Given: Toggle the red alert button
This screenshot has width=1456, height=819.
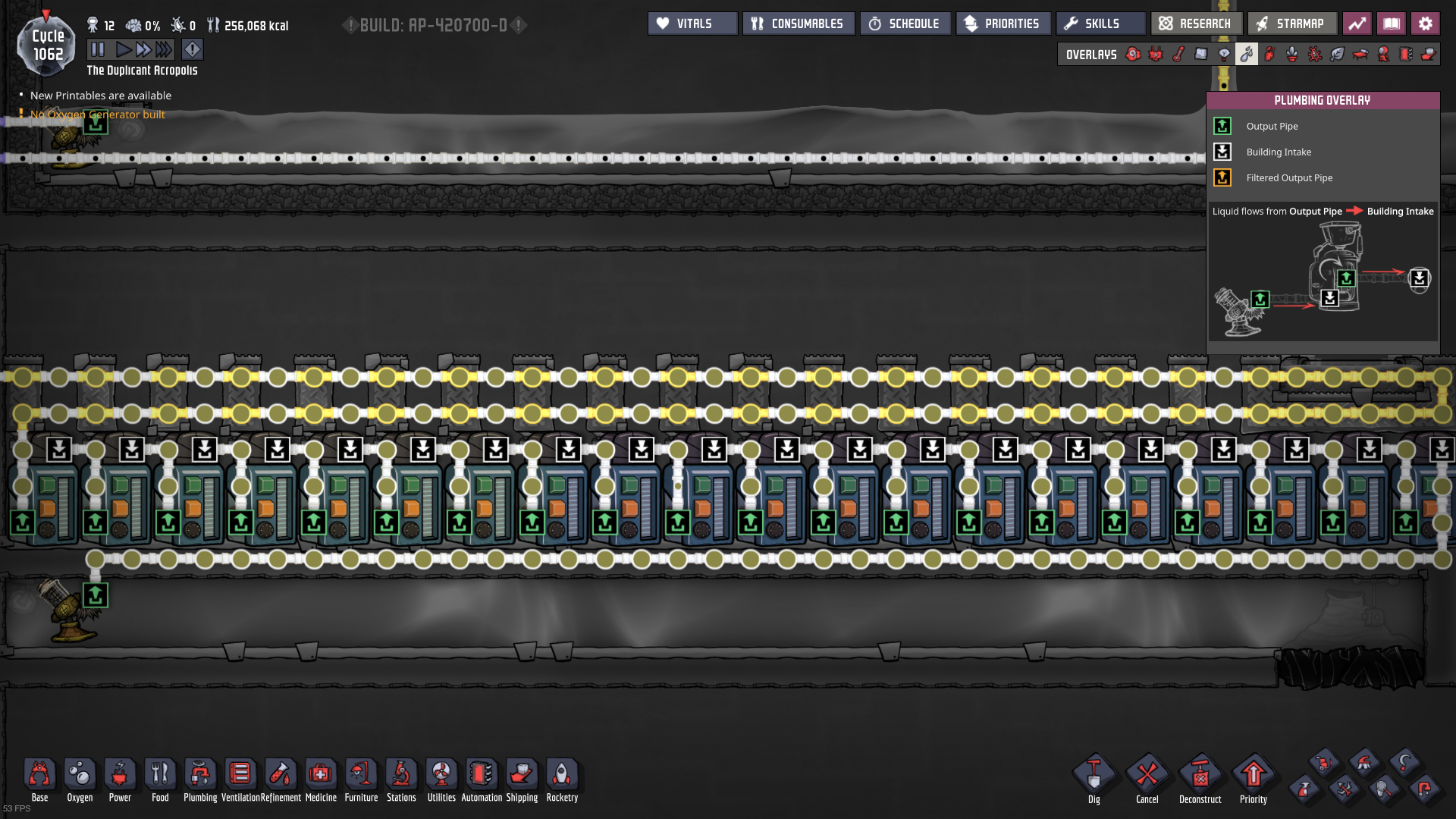Looking at the screenshot, I should coord(193,49).
